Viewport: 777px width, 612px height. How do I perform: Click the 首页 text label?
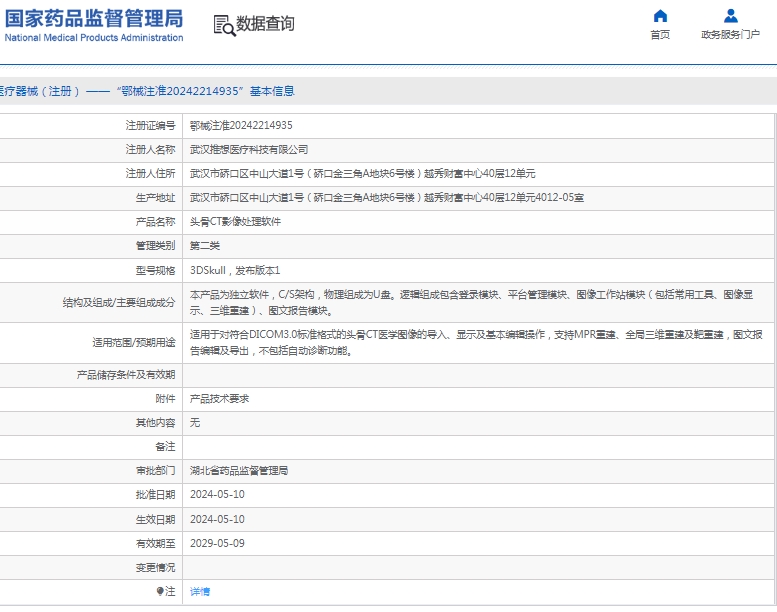pyautogui.click(x=660, y=35)
